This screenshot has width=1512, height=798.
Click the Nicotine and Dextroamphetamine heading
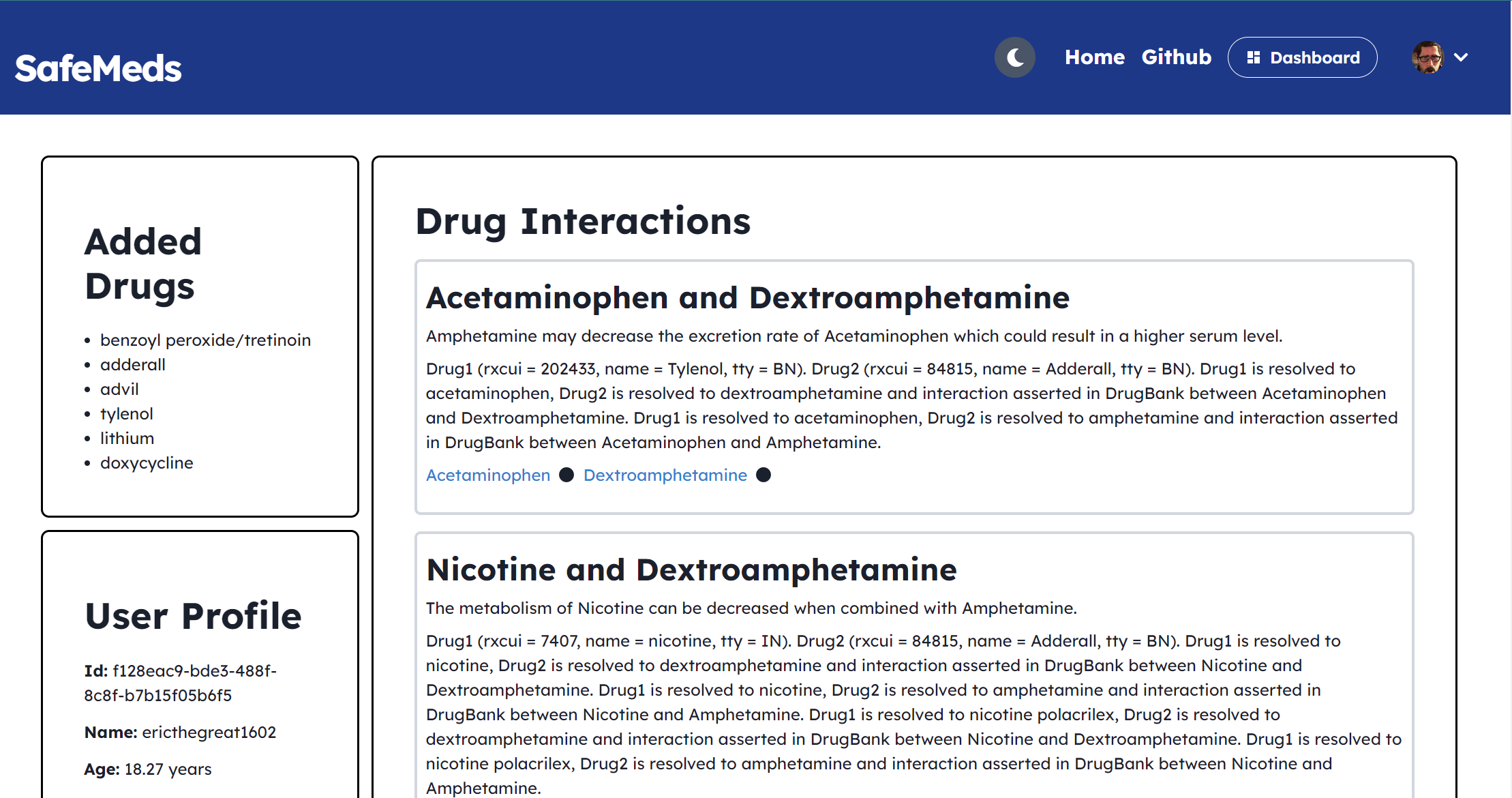point(691,570)
